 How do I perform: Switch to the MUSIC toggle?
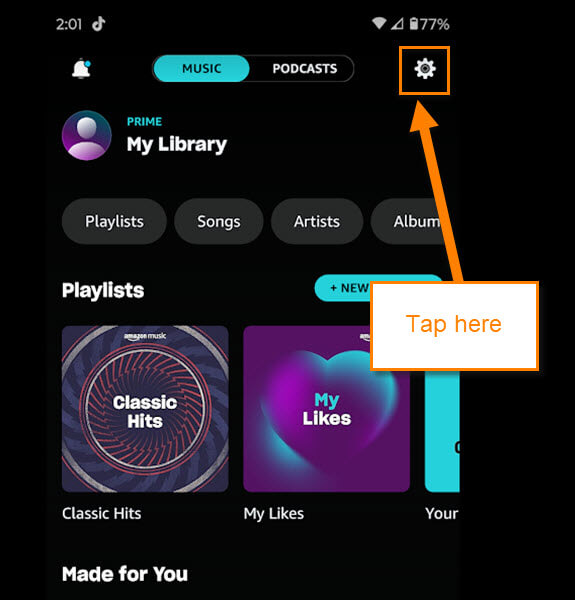[x=202, y=68]
